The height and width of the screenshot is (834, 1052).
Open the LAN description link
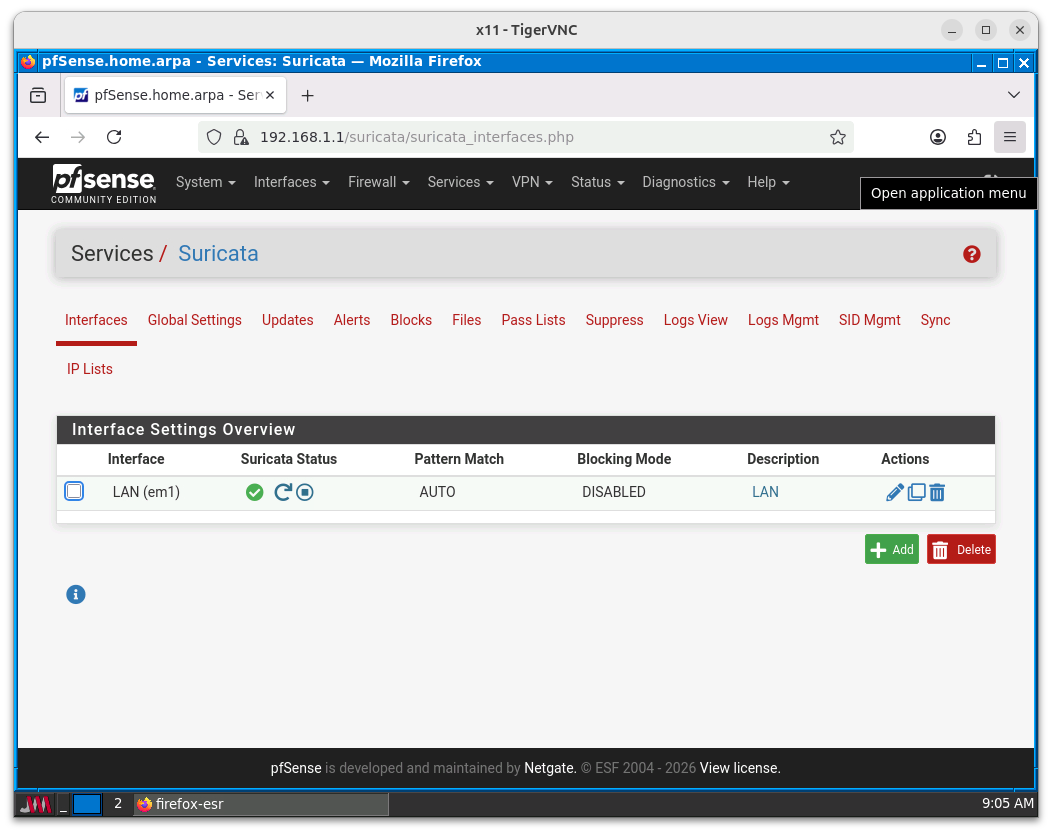pyautogui.click(x=765, y=492)
